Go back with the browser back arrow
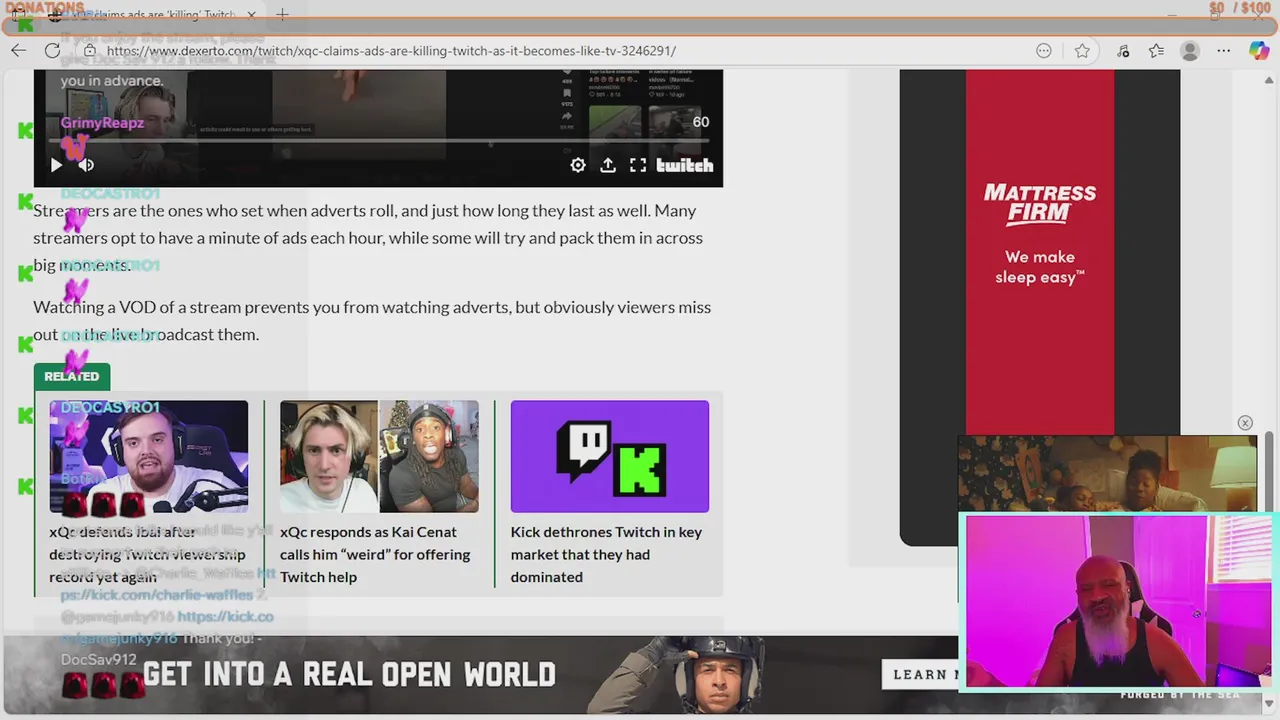Screen dimensions: 1280x720 (x=19, y=50)
